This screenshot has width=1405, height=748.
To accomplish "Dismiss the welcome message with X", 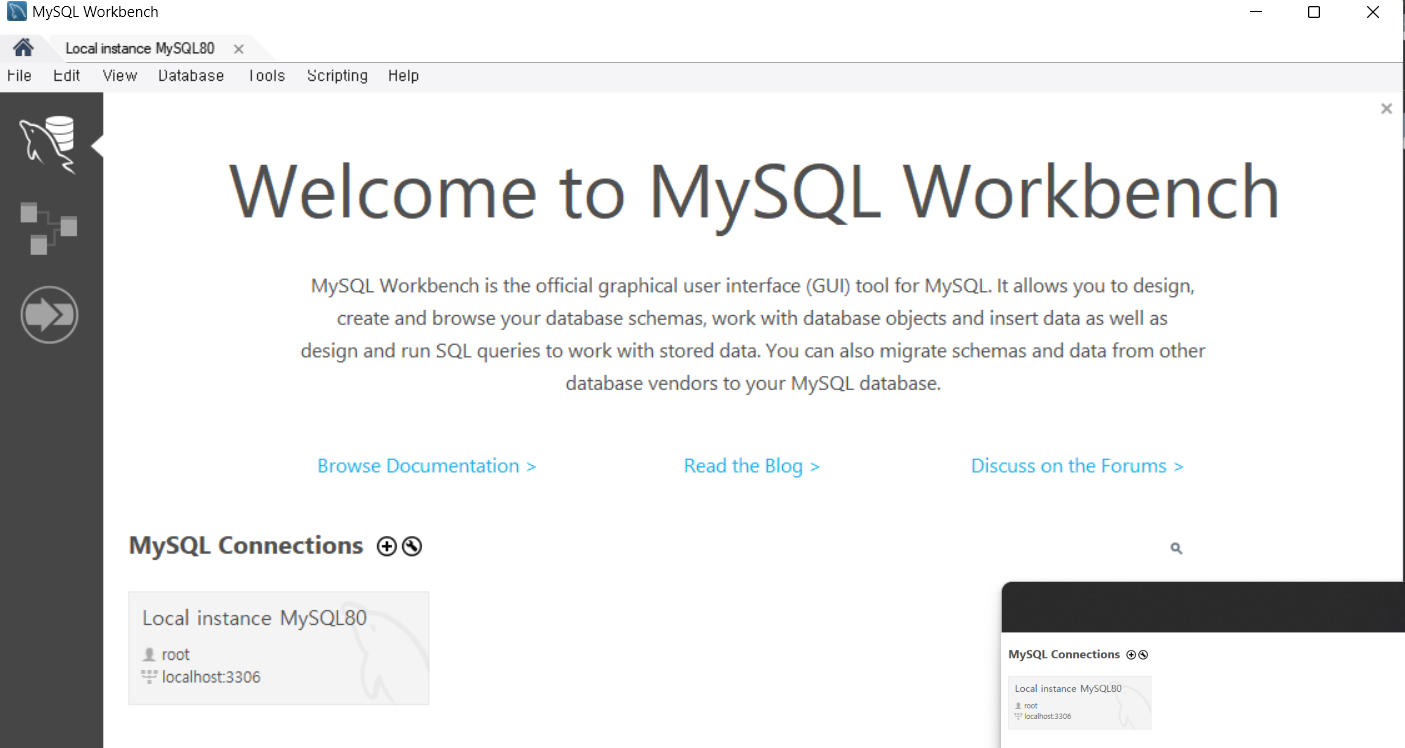I will (x=1386, y=109).
